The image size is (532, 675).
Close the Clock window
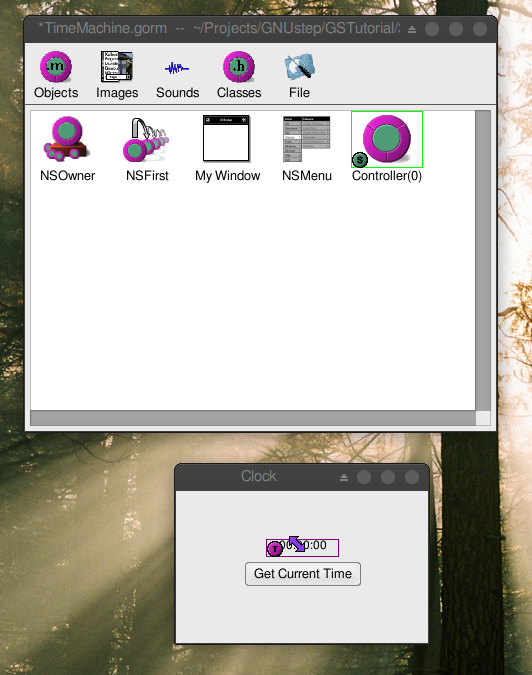[x=412, y=477]
